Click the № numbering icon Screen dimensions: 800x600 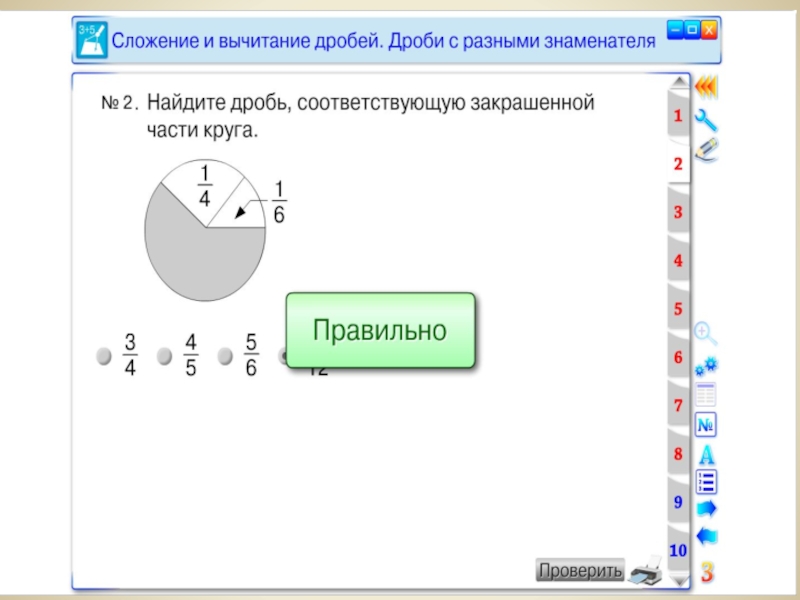pyautogui.click(x=706, y=424)
